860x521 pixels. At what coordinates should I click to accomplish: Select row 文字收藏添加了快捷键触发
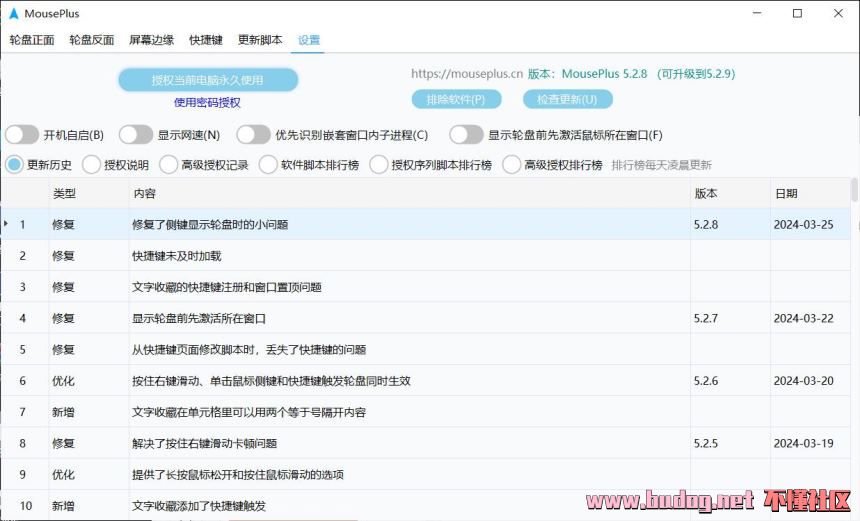[425, 505]
